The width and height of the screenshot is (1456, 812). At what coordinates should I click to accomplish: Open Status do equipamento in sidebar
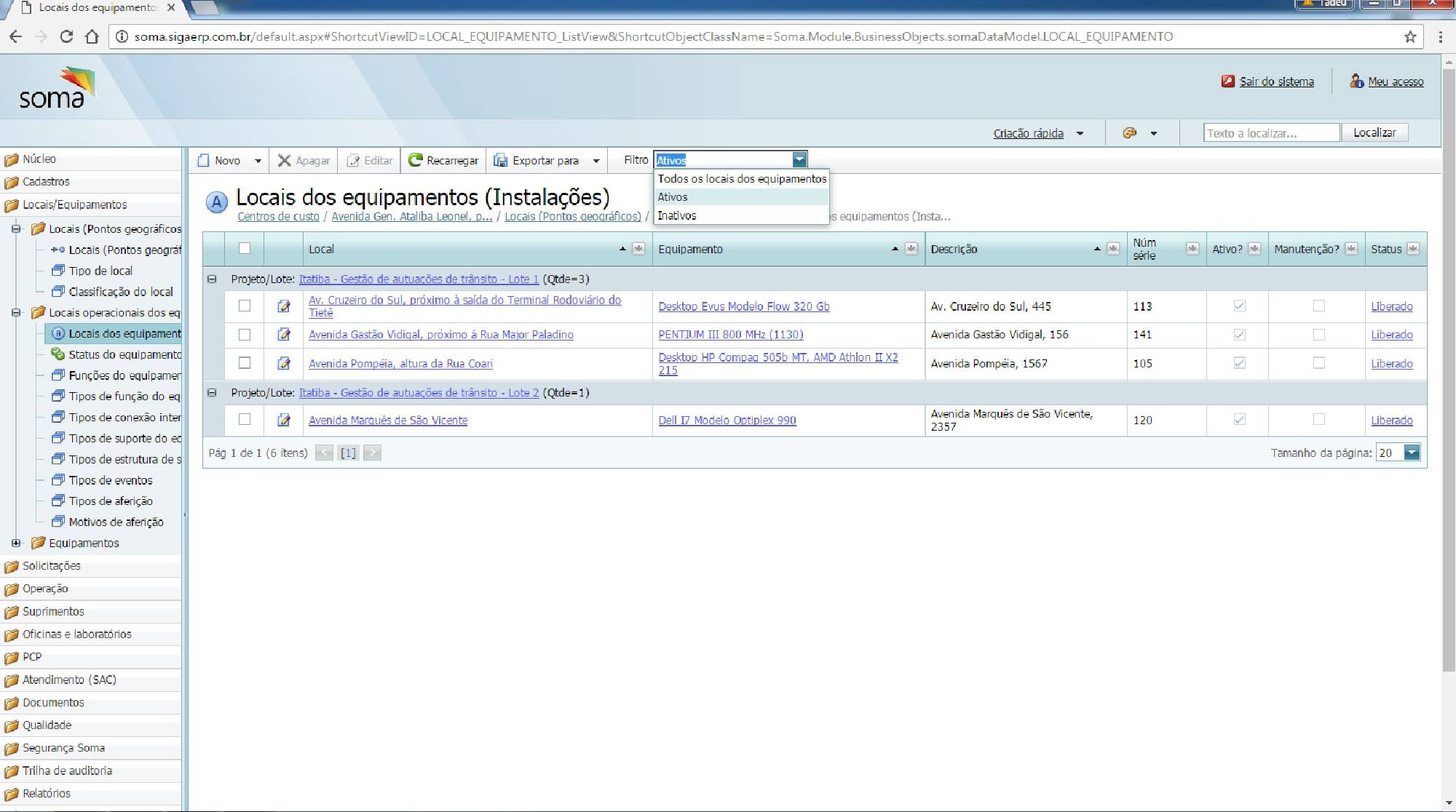(124, 354)
